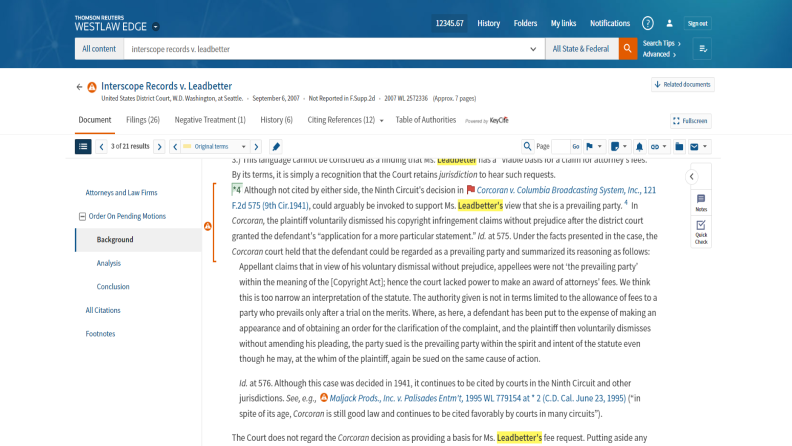Open Search Tips link

pos(662,43)
